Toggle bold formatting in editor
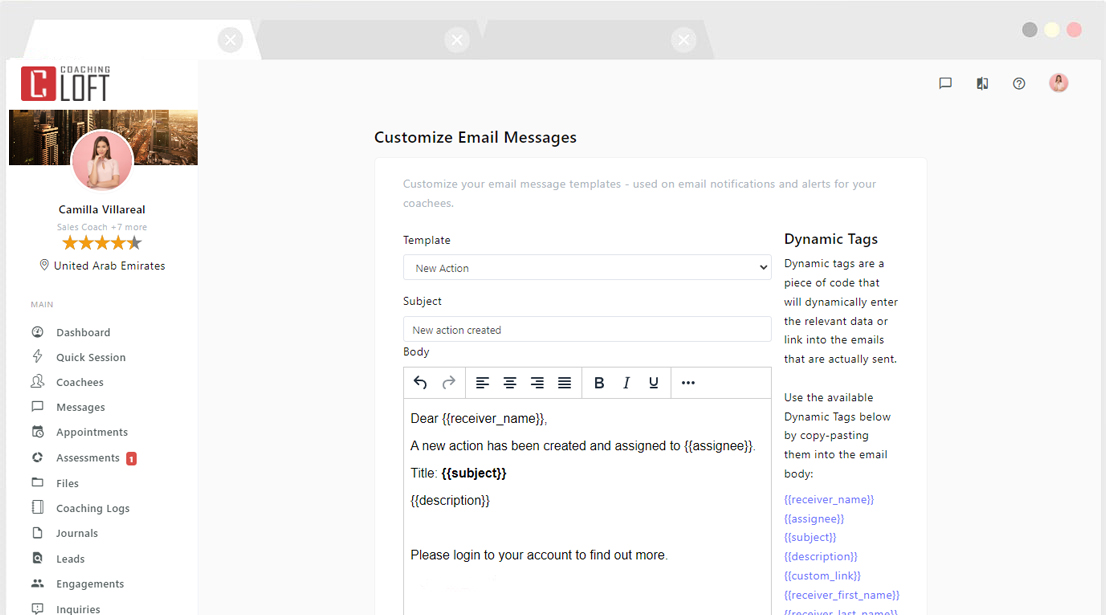 pyautogui.click(x=599, y=383)
